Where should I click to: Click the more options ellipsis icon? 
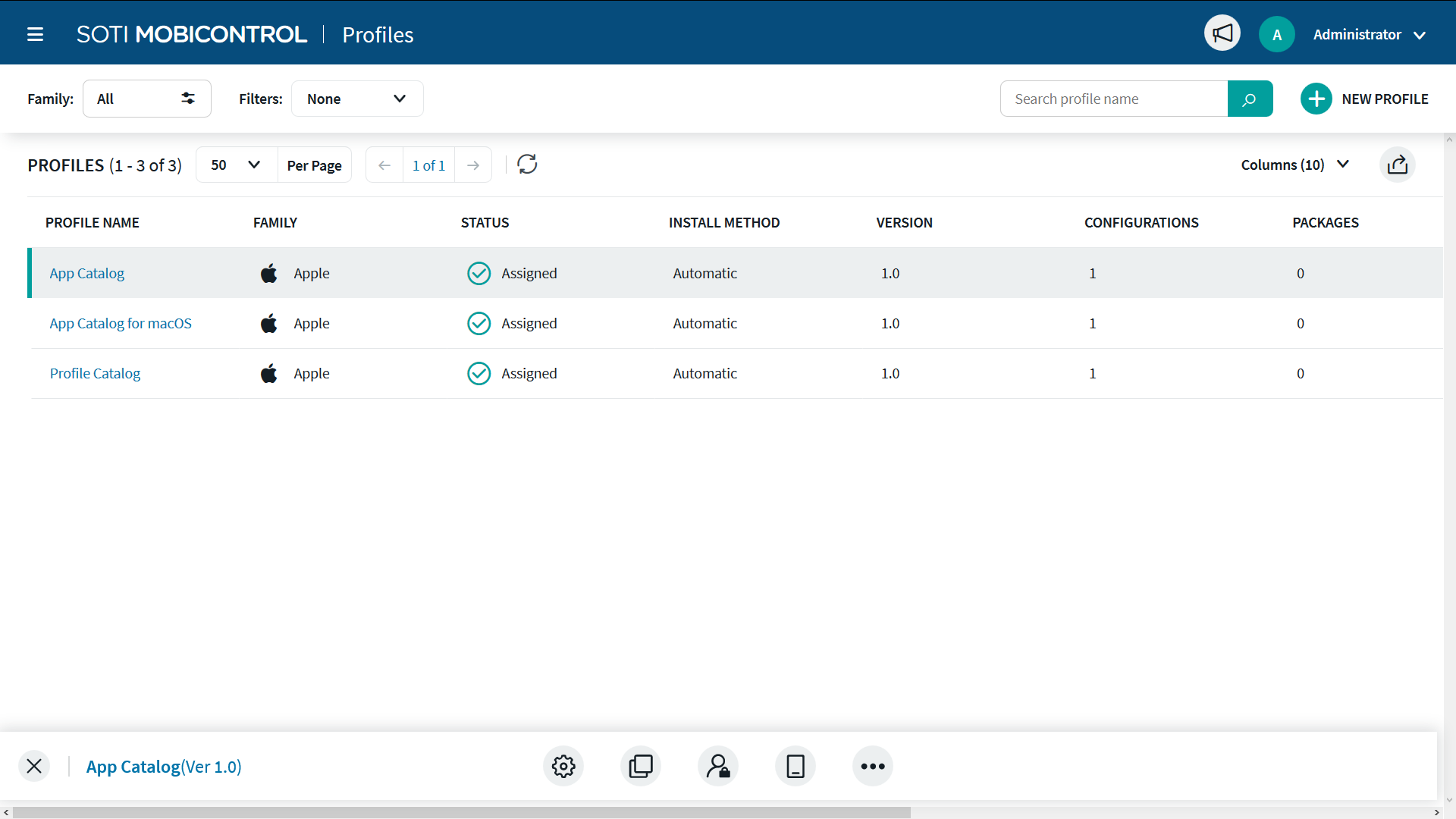click(x=872, y=767)
